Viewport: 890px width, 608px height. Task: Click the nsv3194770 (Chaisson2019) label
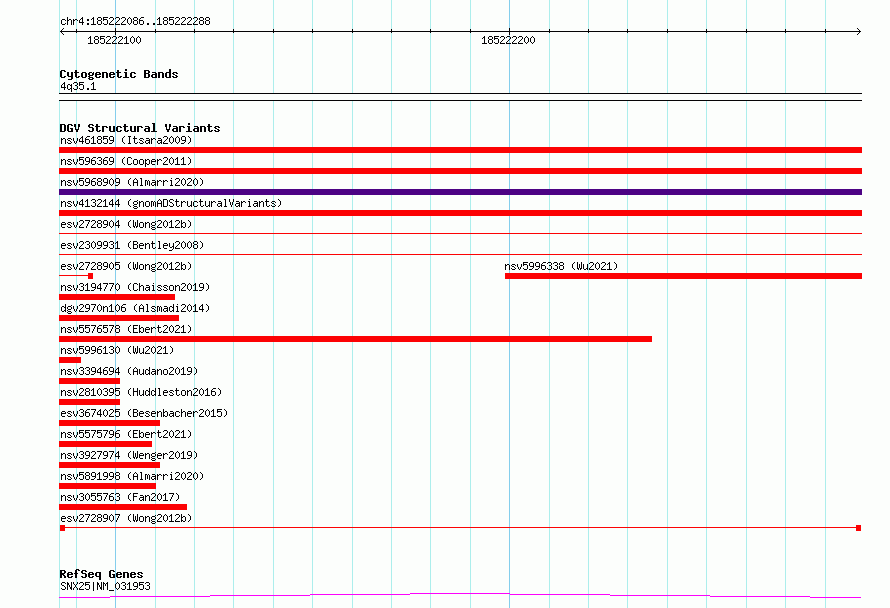[135, 287]
